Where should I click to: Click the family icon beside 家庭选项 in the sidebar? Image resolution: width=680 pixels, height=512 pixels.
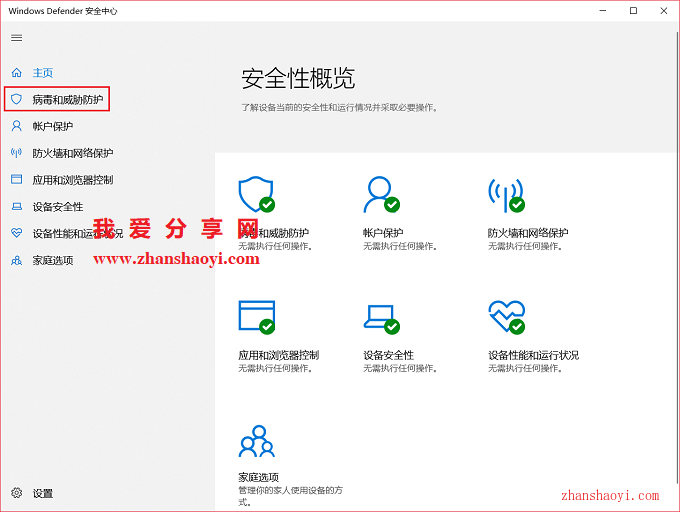tap(16, 260)
